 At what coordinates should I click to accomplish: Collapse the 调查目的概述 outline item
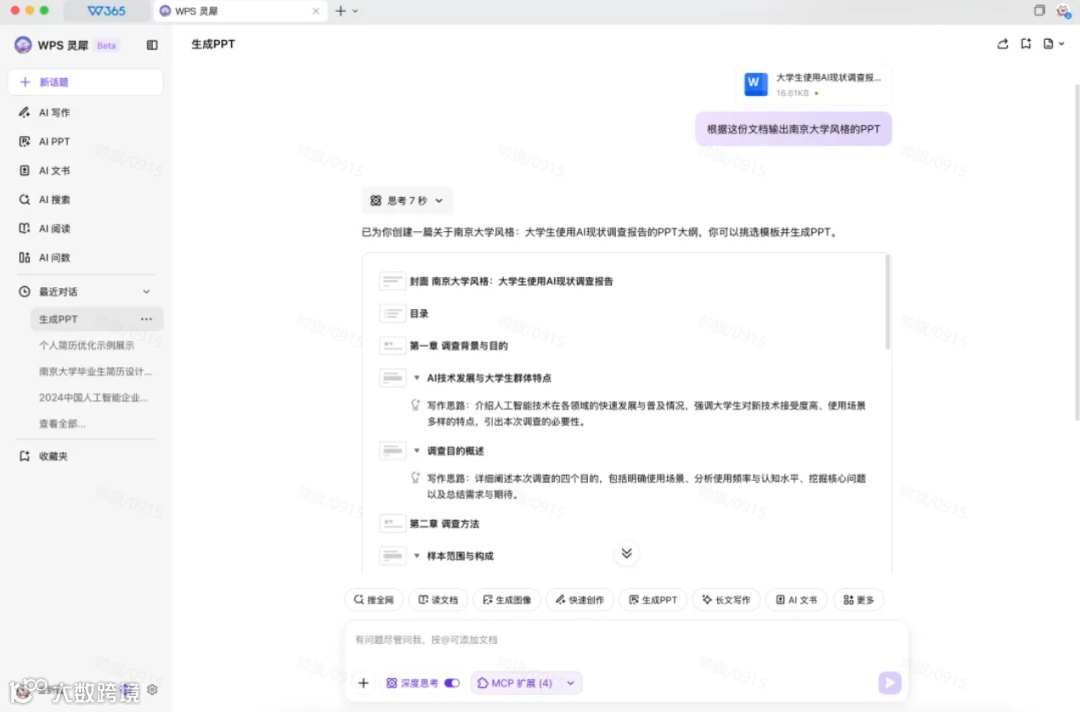pyautogui.click(x=417, y=451)
